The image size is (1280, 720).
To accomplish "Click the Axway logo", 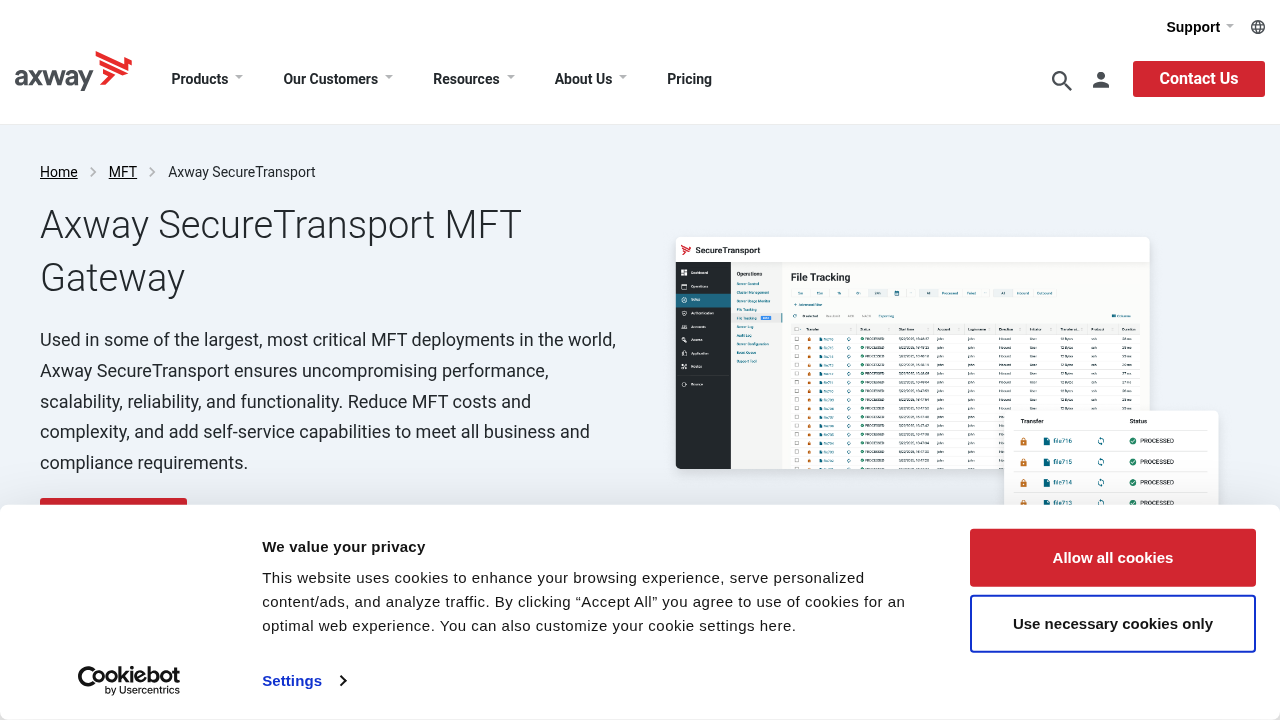I will (73, 71).
